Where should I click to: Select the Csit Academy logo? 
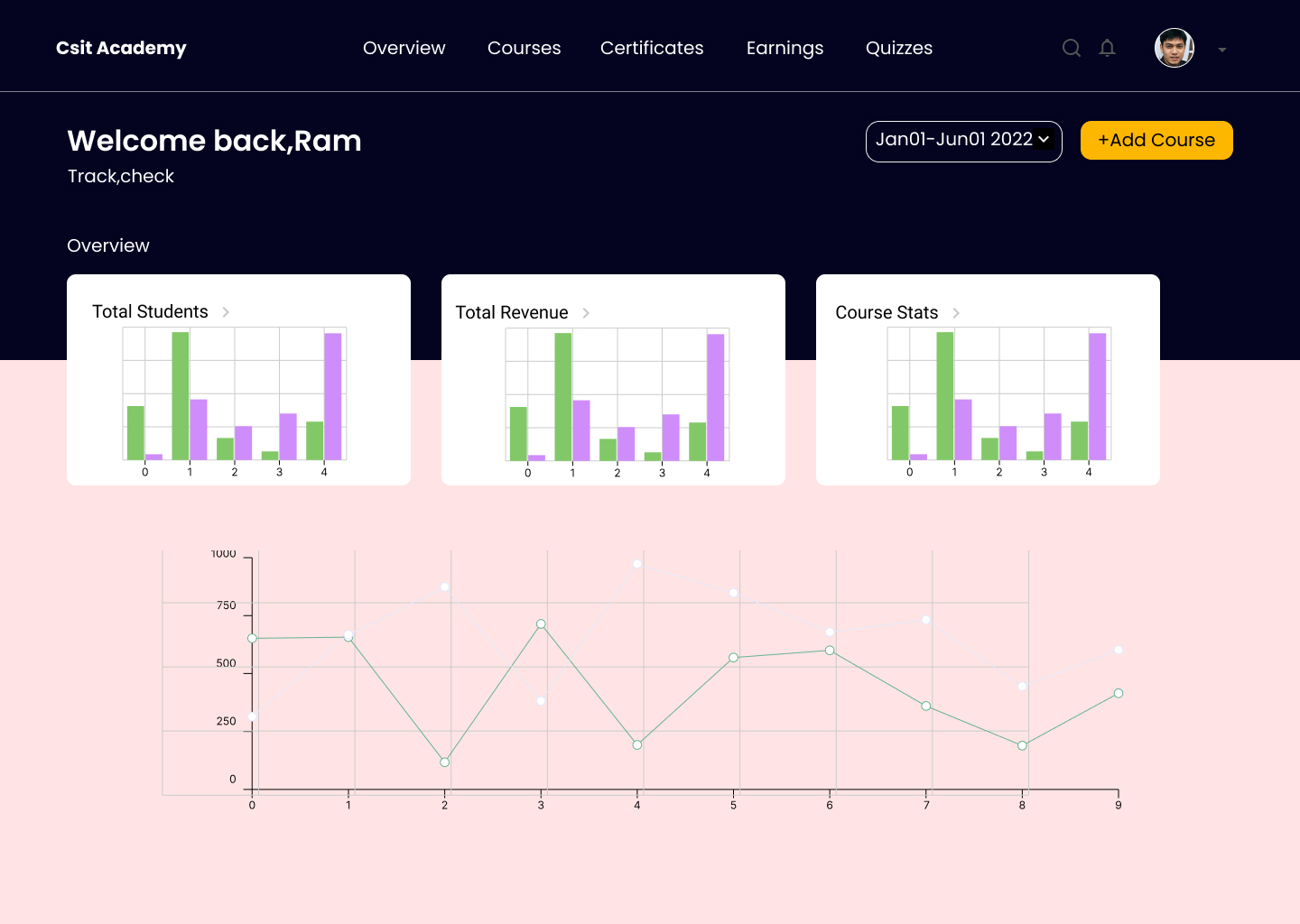tap(121, 48)
